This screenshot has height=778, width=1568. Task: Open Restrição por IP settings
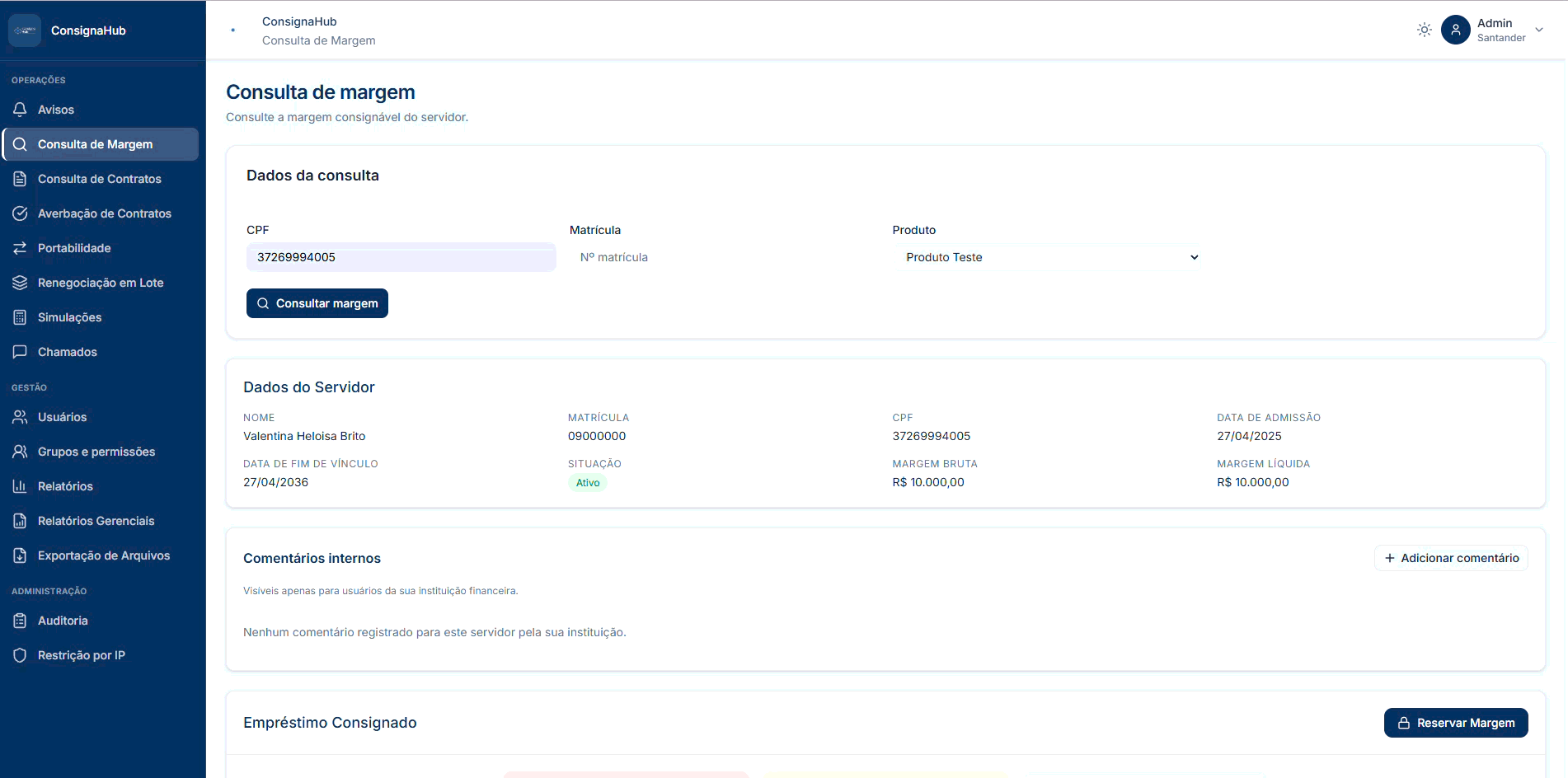pos(101,655)
